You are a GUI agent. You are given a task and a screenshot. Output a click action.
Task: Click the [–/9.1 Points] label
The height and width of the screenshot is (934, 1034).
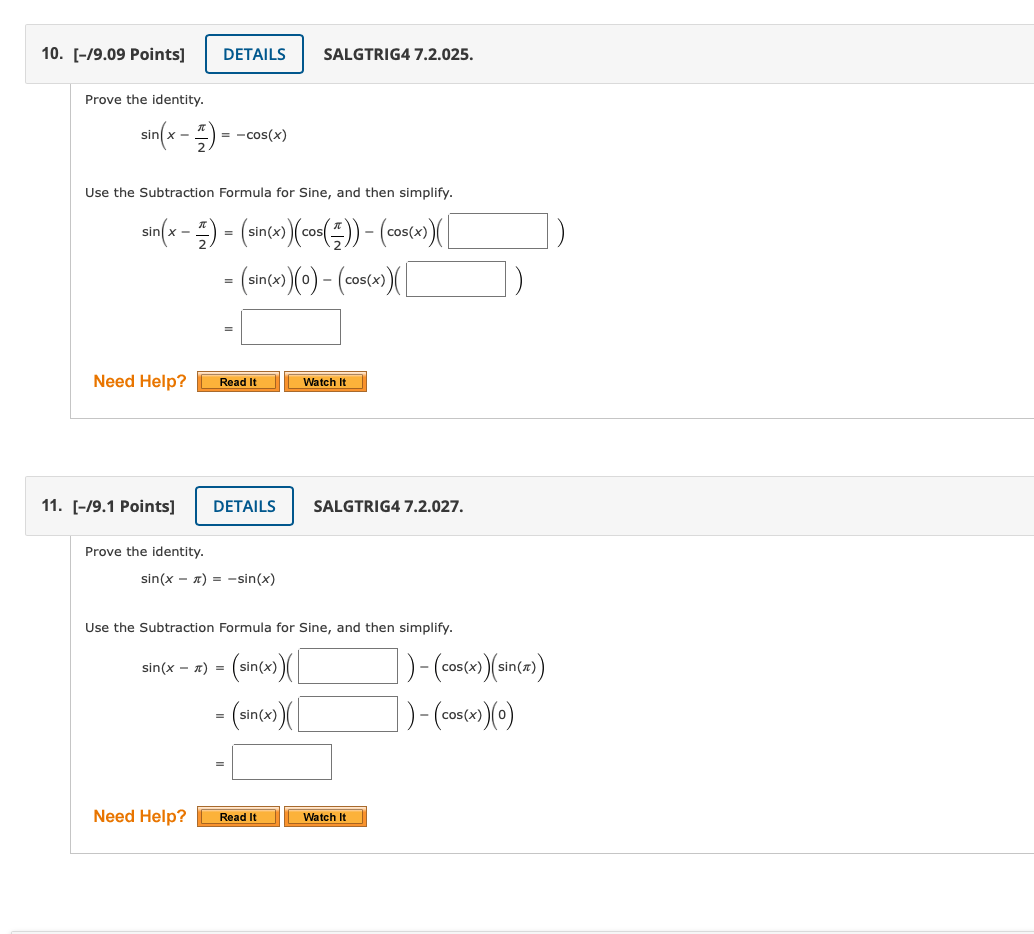pos(124,507)
